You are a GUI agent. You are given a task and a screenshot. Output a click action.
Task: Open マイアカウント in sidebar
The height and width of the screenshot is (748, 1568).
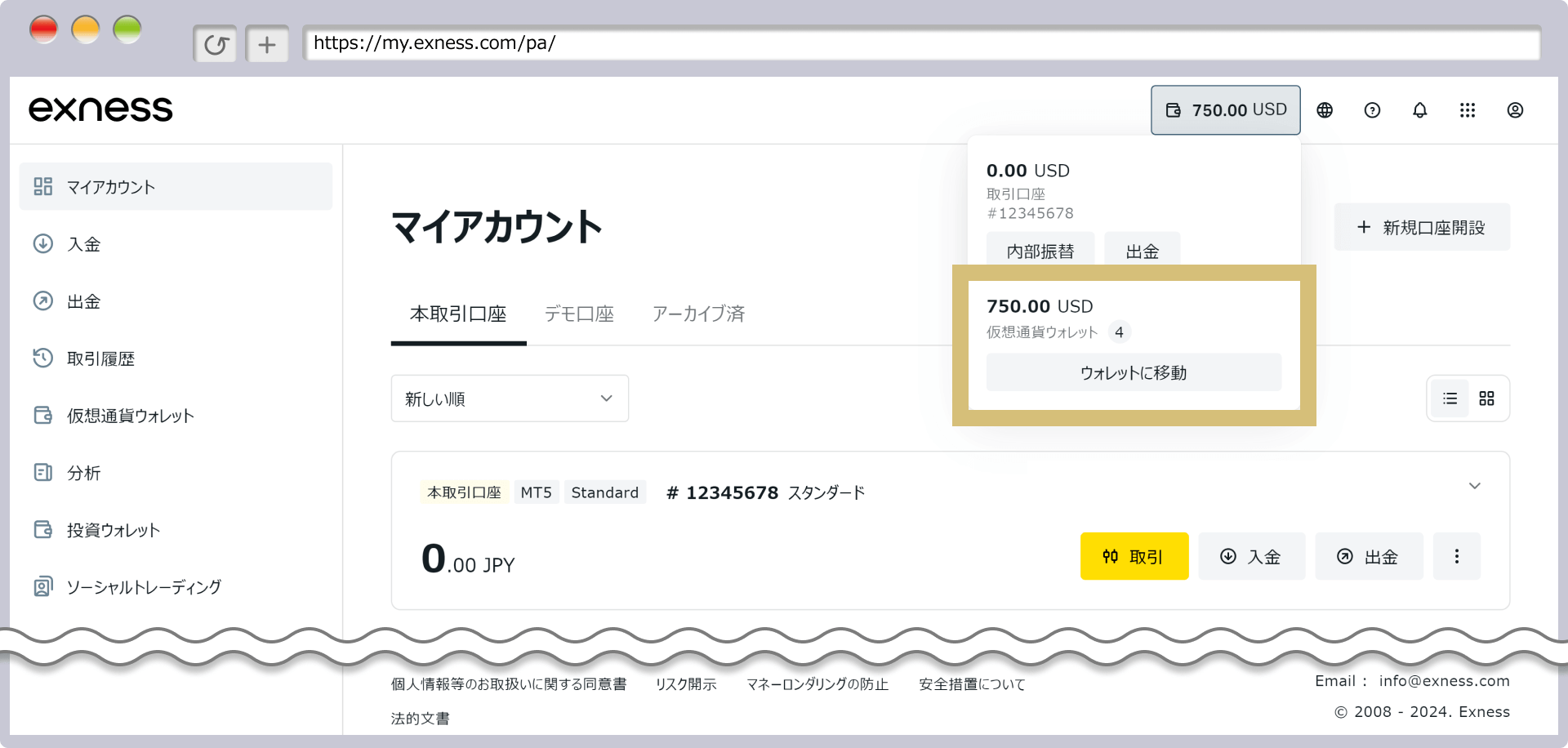click(x=176, y=186)
